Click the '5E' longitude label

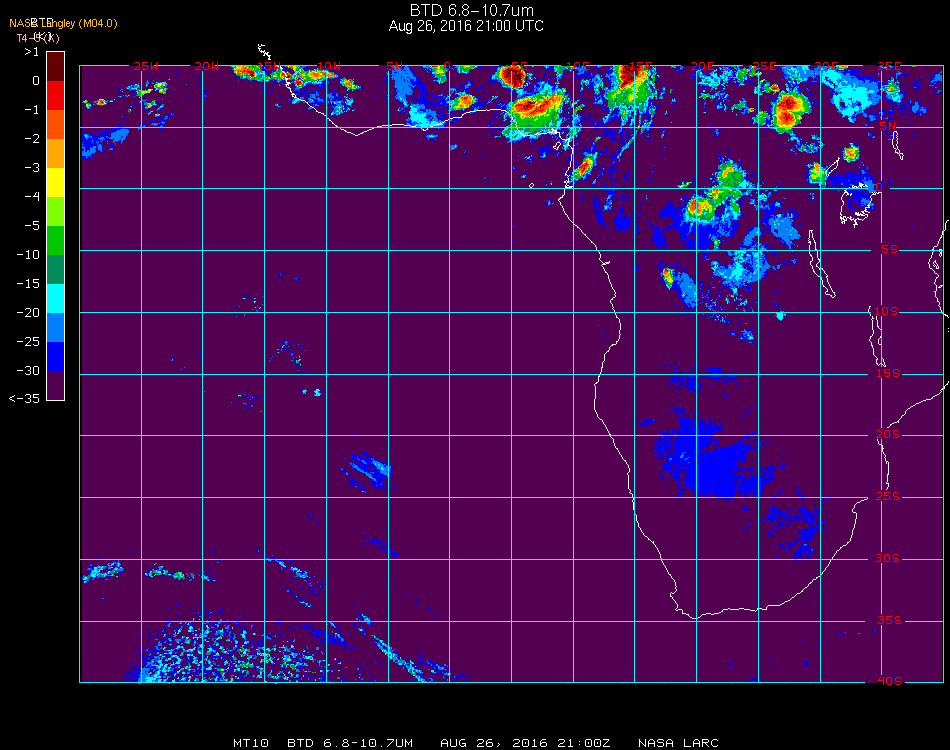519,66
